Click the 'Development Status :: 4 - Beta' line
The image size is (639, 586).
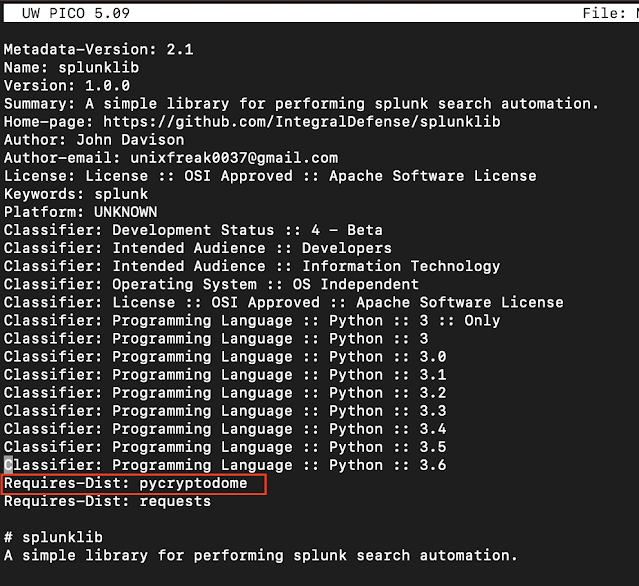coord(193,230)
